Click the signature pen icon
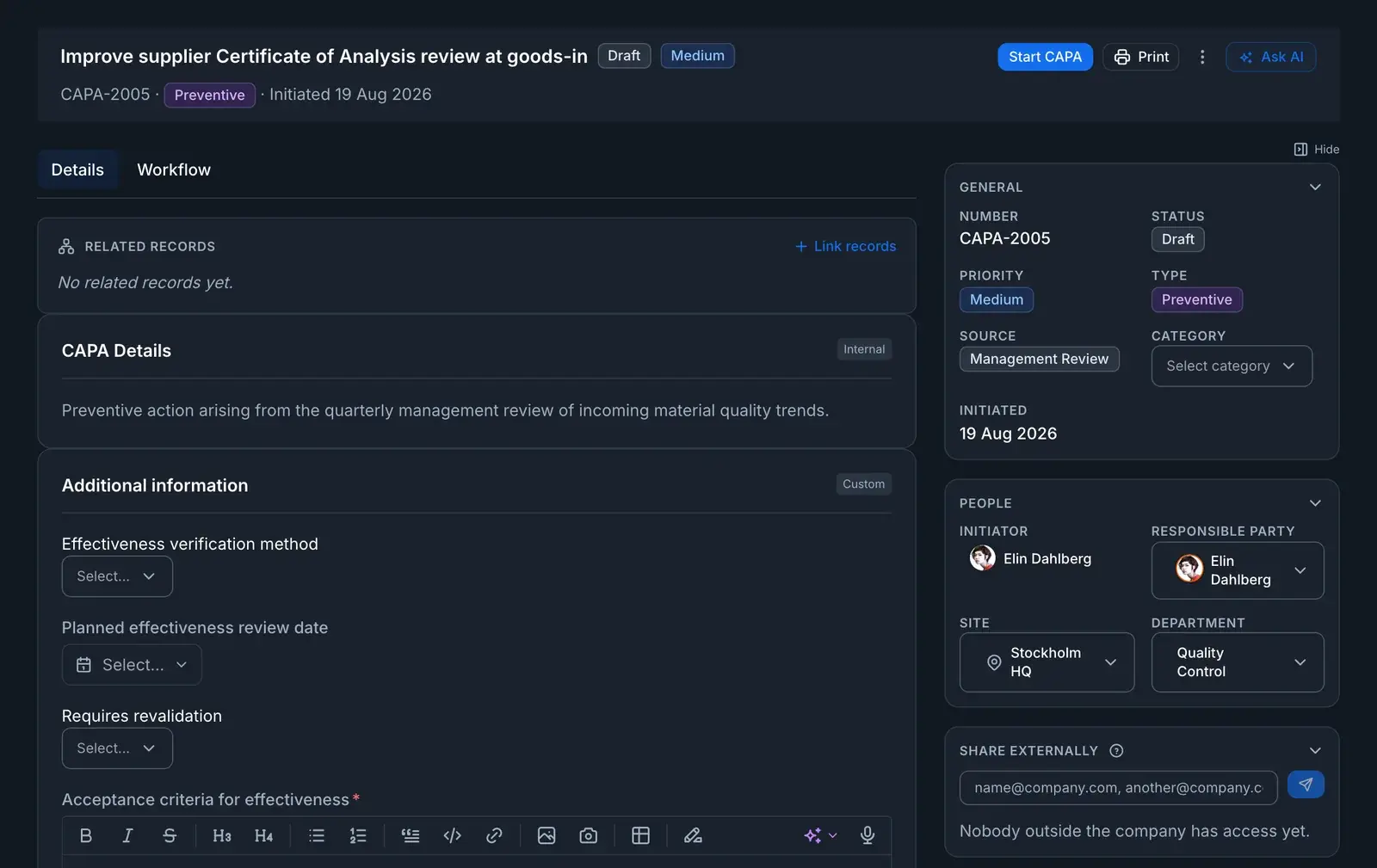 [x=693, y=835]
